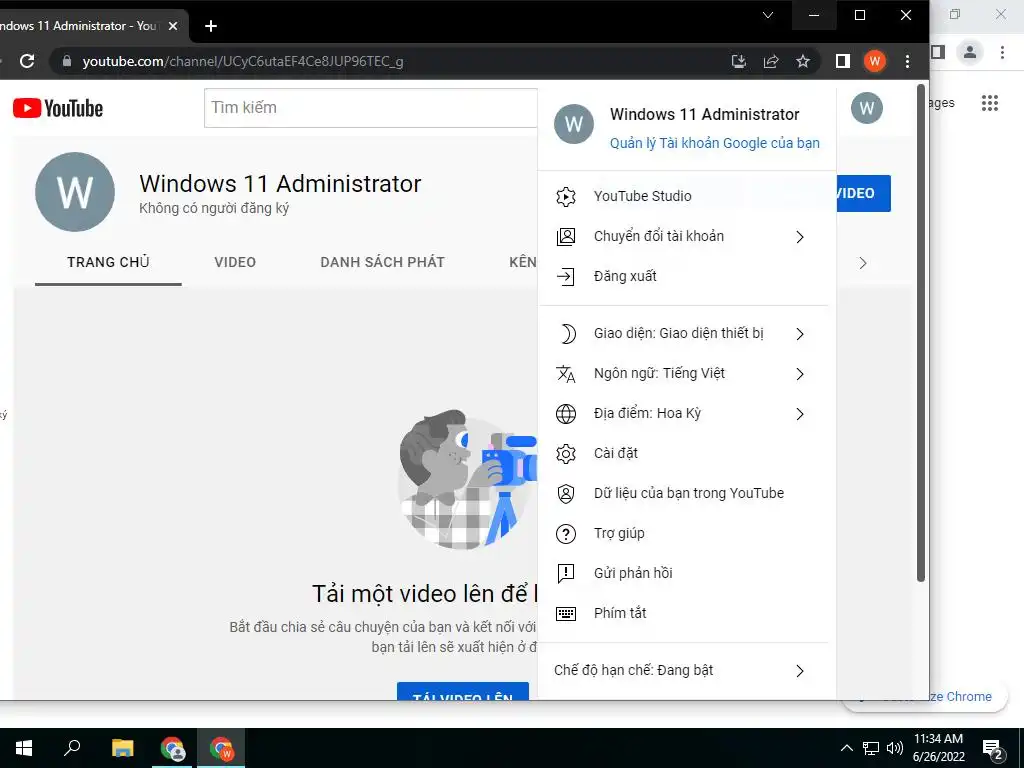The width and height of the screenshot is (1024, 768).
Task: Click the orange Chrome profile W avatar
Action: pyautogui.click(x=874, y=61)
